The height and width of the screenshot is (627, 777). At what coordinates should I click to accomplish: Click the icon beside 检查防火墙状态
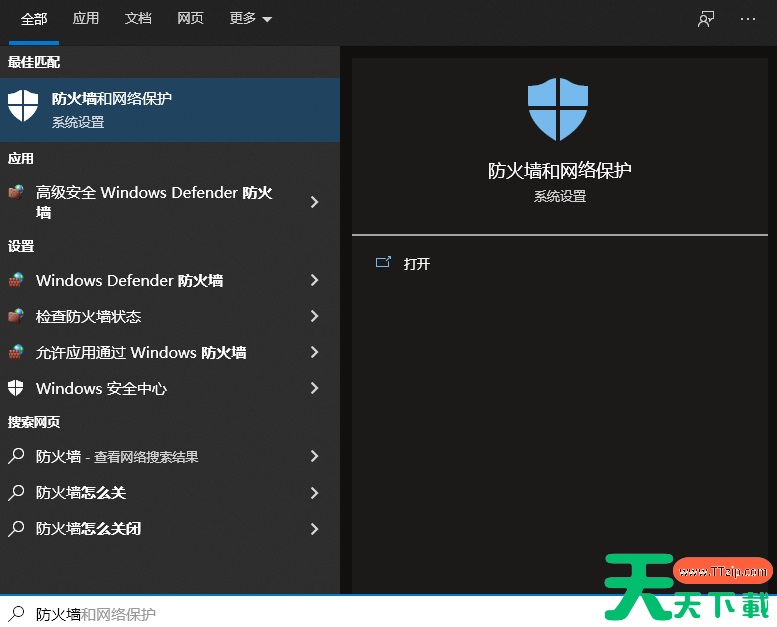16,316
